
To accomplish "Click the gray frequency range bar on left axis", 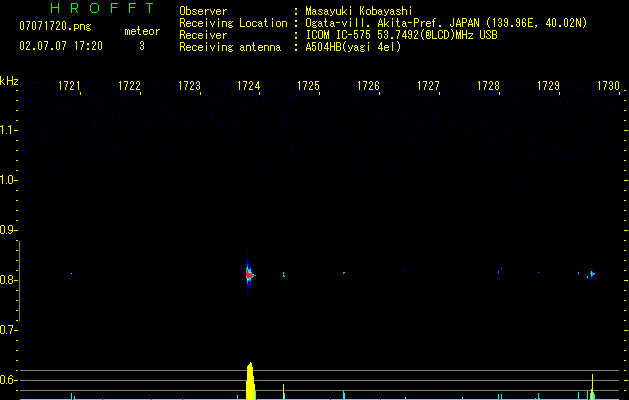I will 20,280.
